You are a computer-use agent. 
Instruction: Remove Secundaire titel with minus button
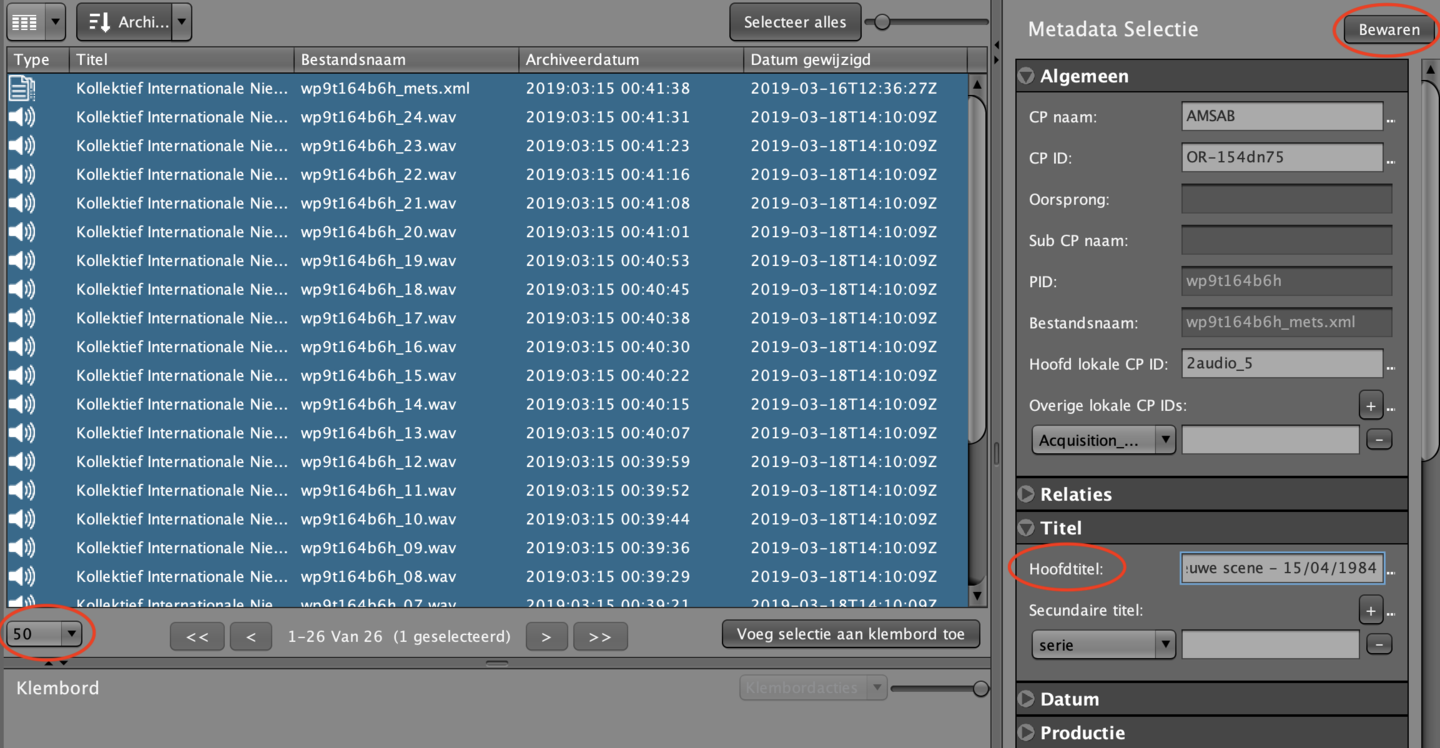[x=1379, y=645]
